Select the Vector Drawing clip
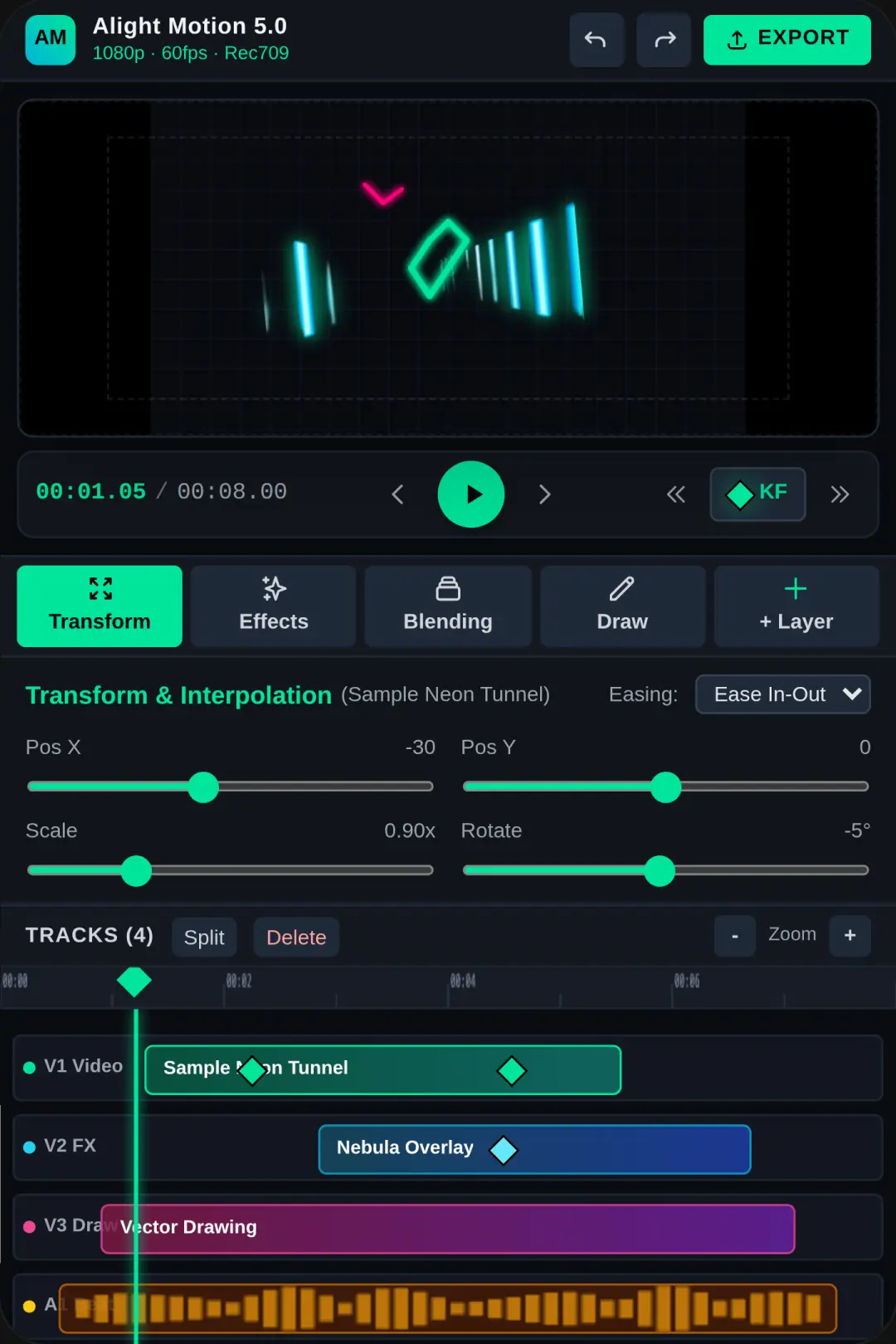This screenshot has width=896, height=1344. [x=448, y=1229]
